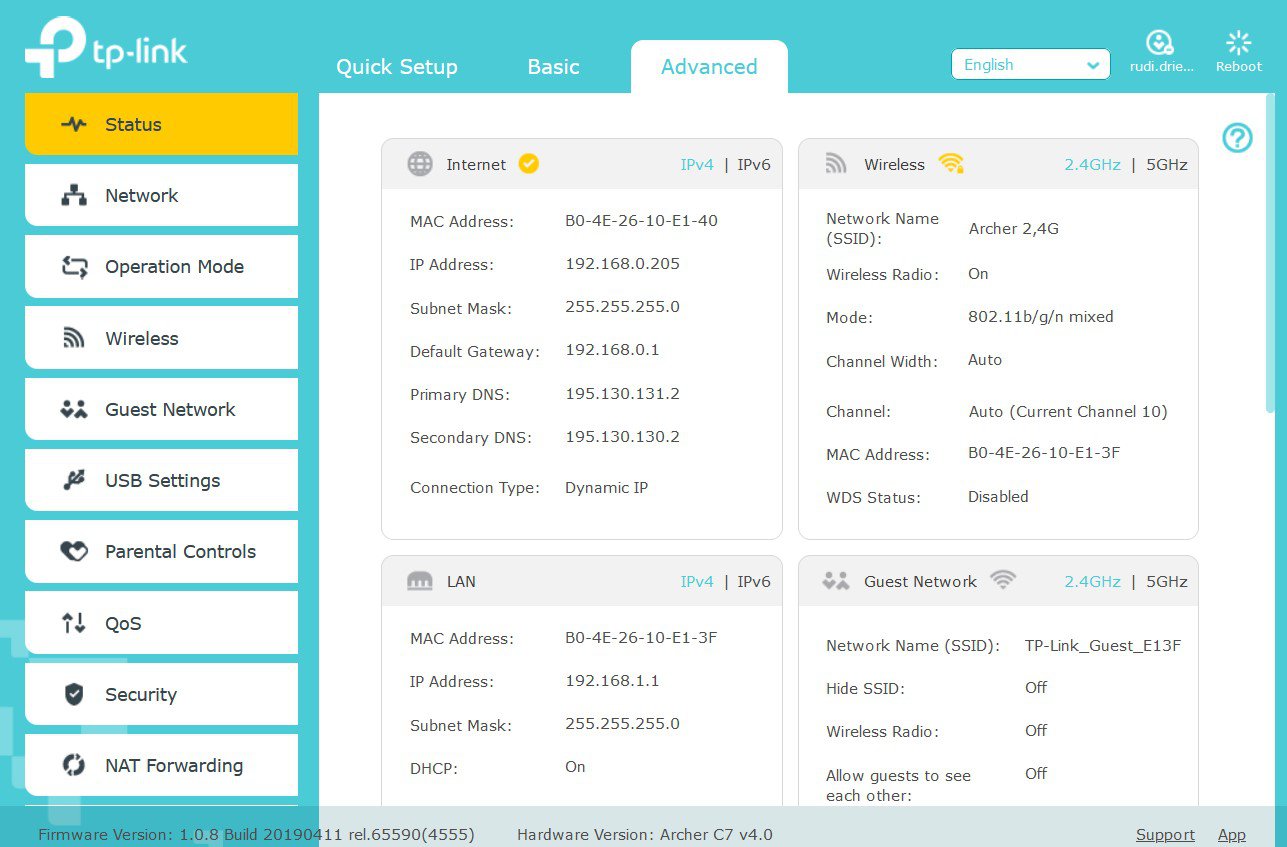Click the guest SSID TP-Link_Guest_E13F
This screenshot has width=1287, height=847.
coord(1103,646)
